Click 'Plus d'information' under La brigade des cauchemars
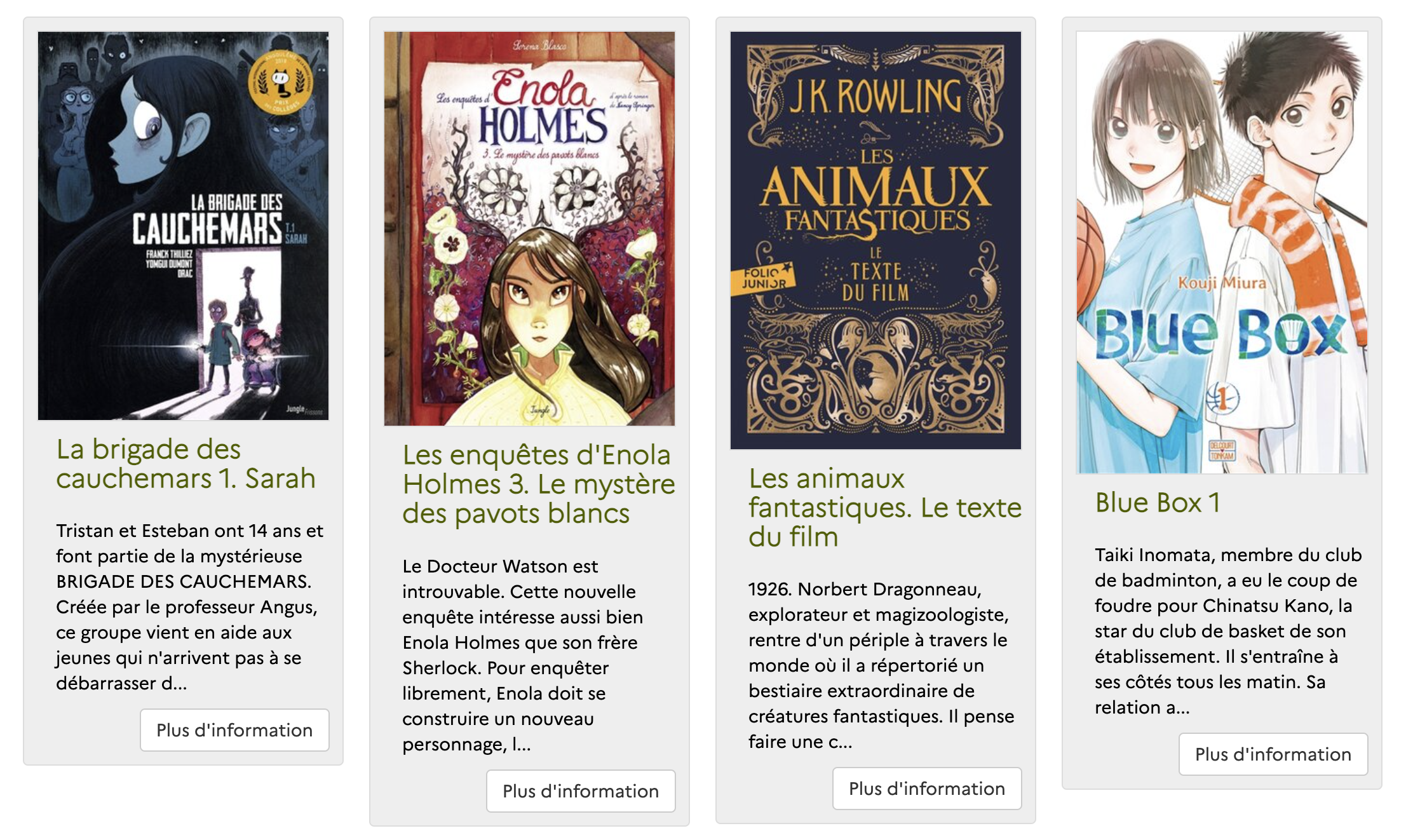Image resolution: width=1413 pixels, height=840 pixels. 234,729
